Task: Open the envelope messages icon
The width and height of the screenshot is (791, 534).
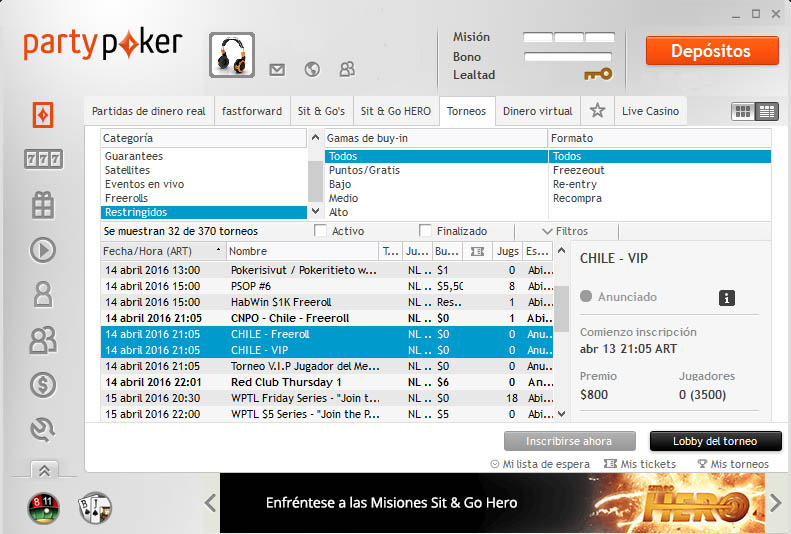Action: [277, 70]
